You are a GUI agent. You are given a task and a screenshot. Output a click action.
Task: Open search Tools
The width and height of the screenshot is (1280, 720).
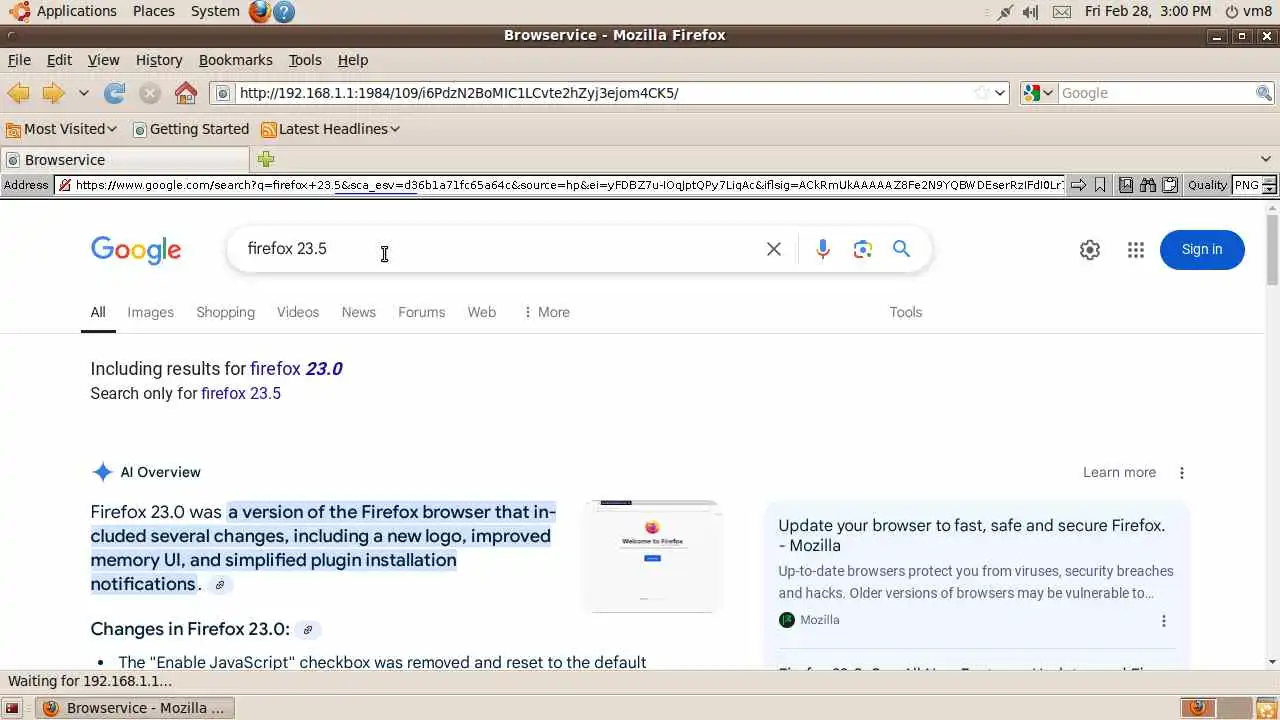click(x=905, y=312)
